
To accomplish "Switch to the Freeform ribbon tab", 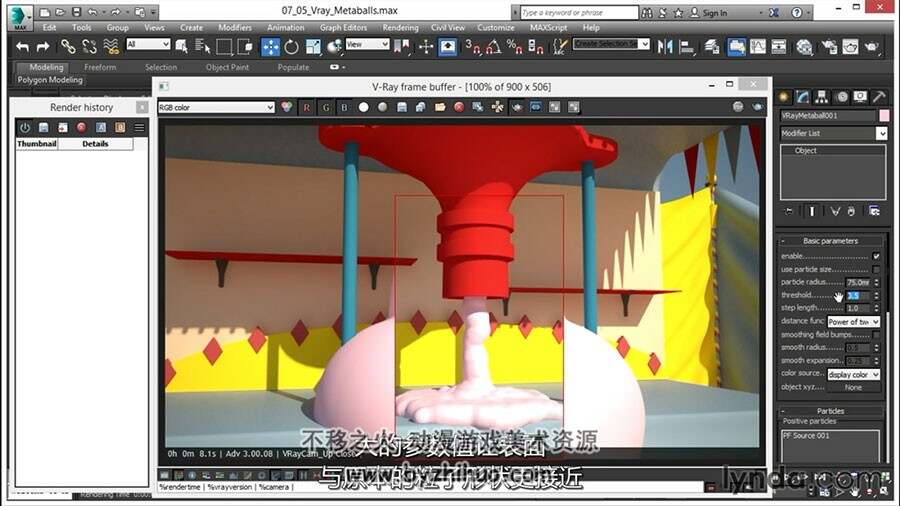I will [x=100, y=67].
